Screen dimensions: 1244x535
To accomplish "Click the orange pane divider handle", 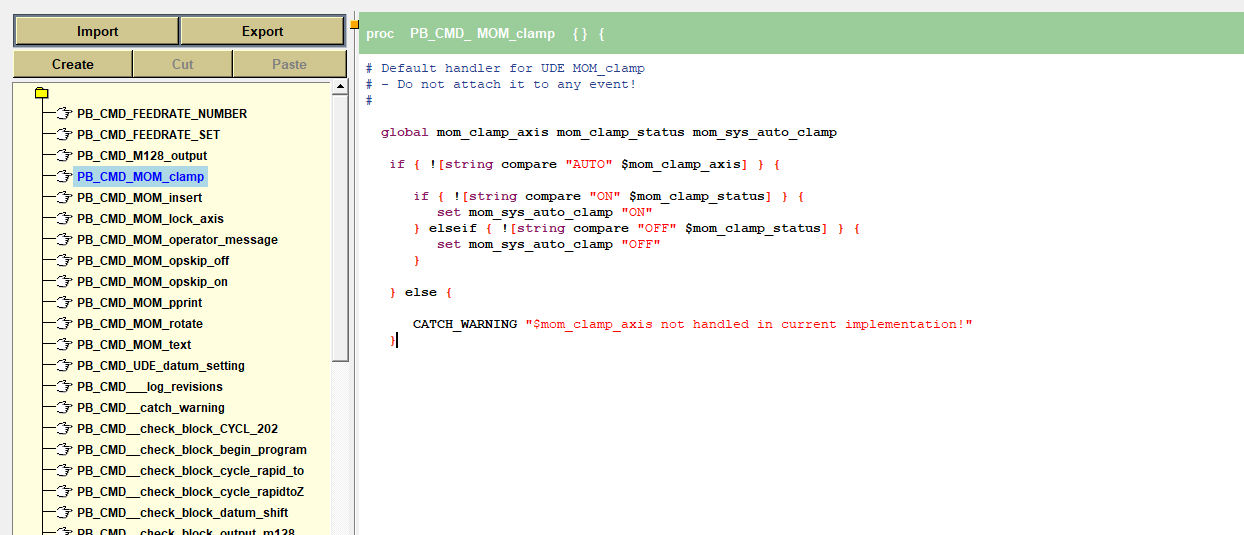I will 354,25.
